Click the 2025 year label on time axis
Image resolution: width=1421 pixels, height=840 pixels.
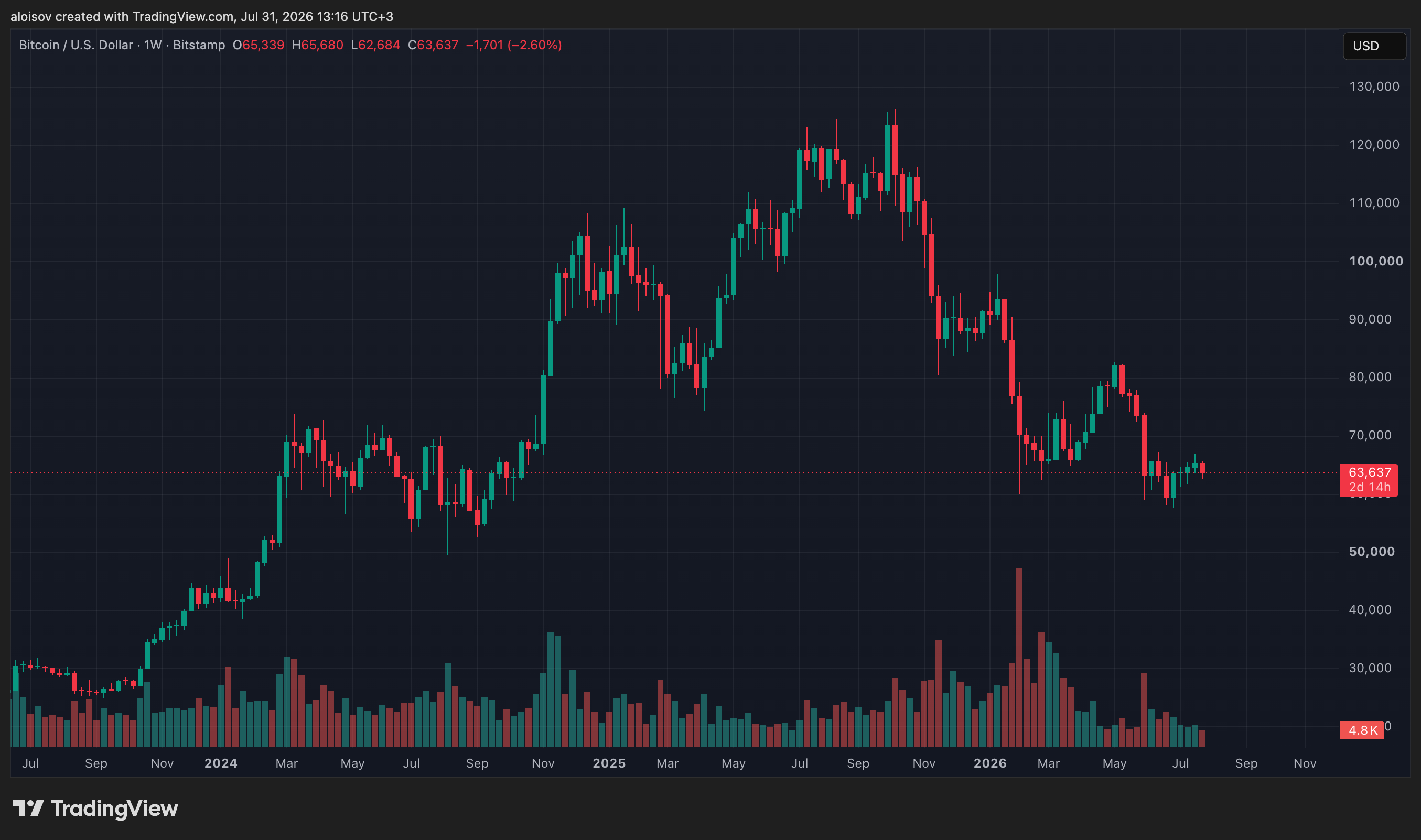(x=609, y=763)
